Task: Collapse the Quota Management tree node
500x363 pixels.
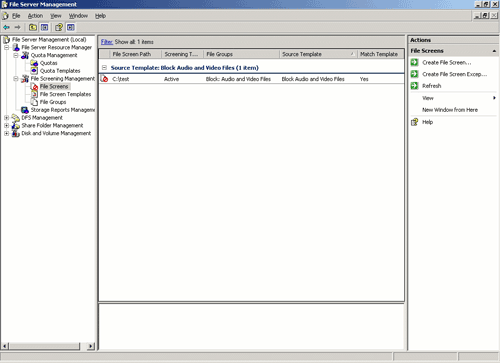Action: click(16, 55)
